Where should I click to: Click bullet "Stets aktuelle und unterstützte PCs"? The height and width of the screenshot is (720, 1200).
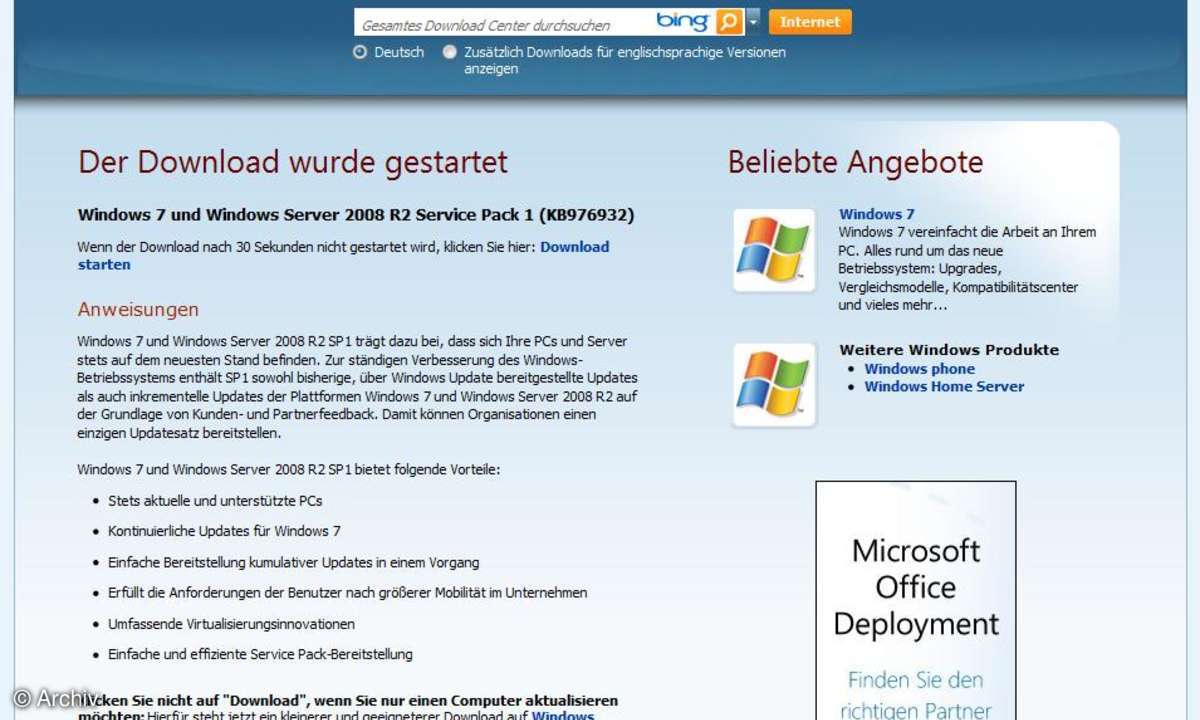pyautogui.click(x=215, y=501)
